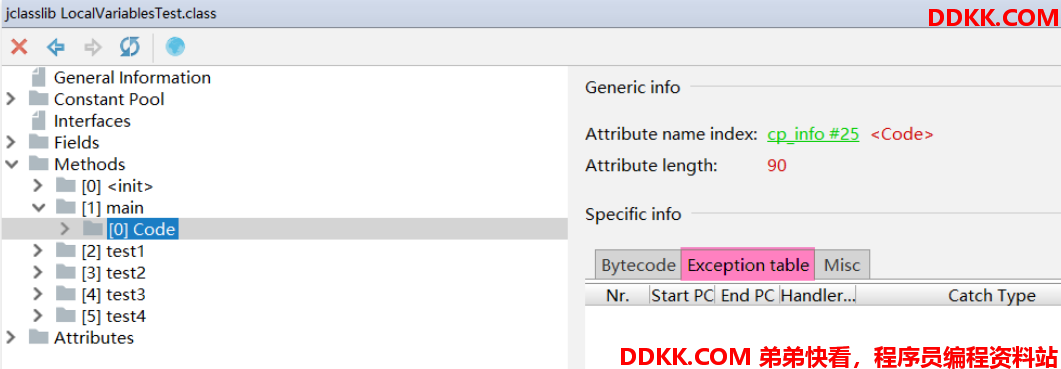Expand the Constant Pool node
This screenshot has height=369, width=1061.
(x=11, y=99)
